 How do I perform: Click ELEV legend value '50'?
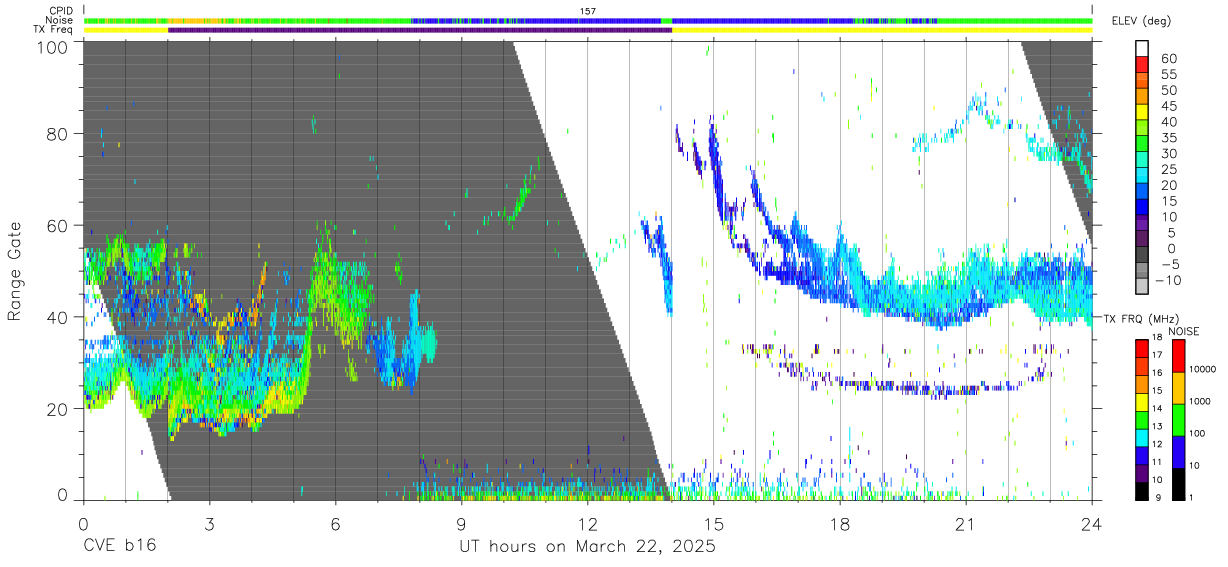coord(1168,90)
